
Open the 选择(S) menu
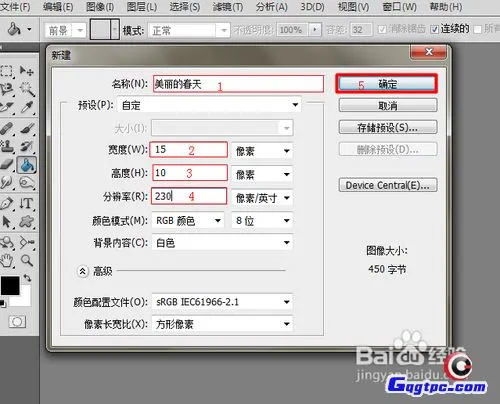point(185,7)
